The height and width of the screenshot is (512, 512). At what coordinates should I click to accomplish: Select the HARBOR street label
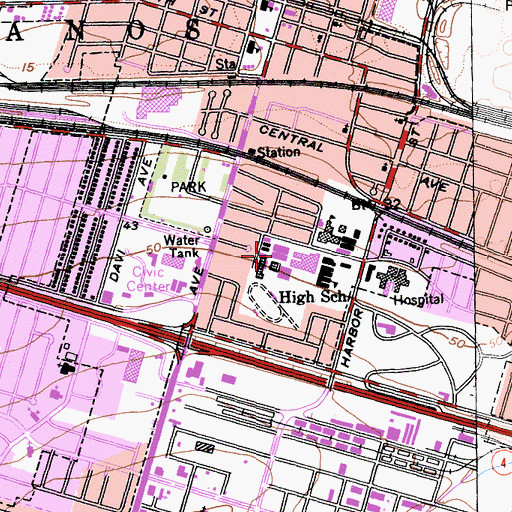tap(352, 338)
